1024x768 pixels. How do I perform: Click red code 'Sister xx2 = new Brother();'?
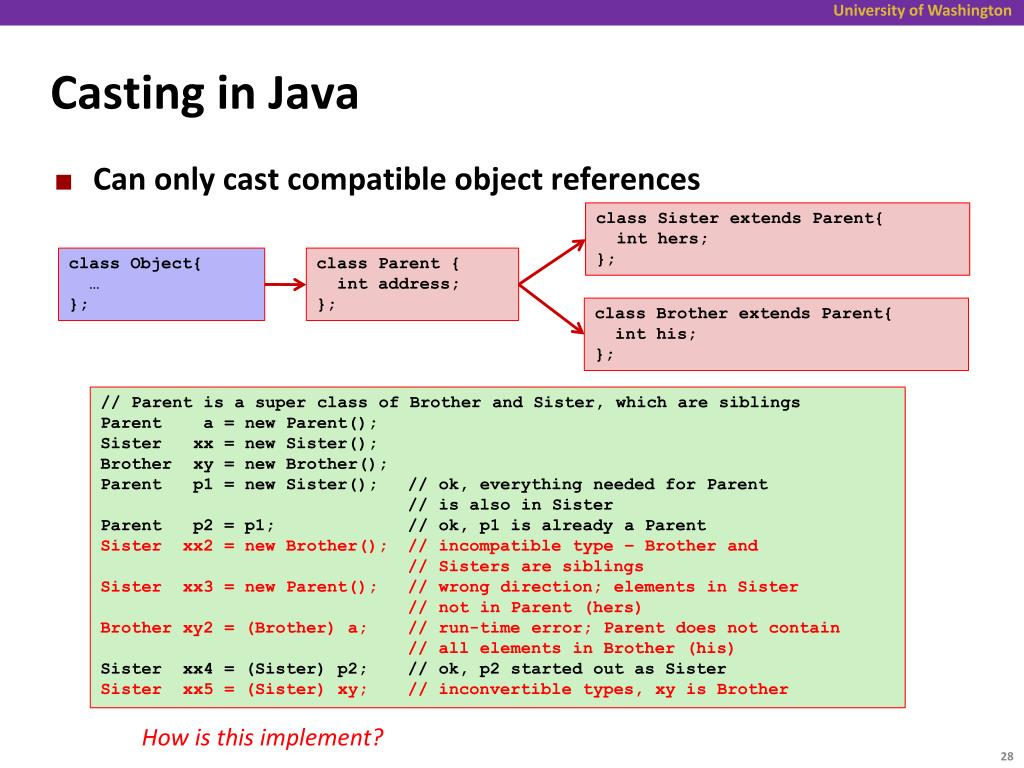coord(244,546)
